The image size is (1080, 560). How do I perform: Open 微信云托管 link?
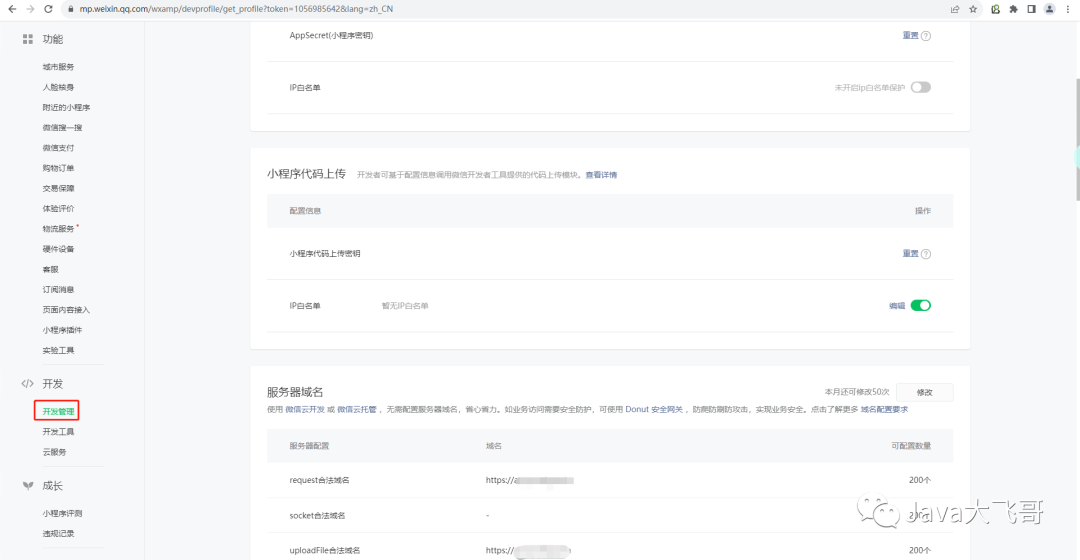tap(357, 409)
